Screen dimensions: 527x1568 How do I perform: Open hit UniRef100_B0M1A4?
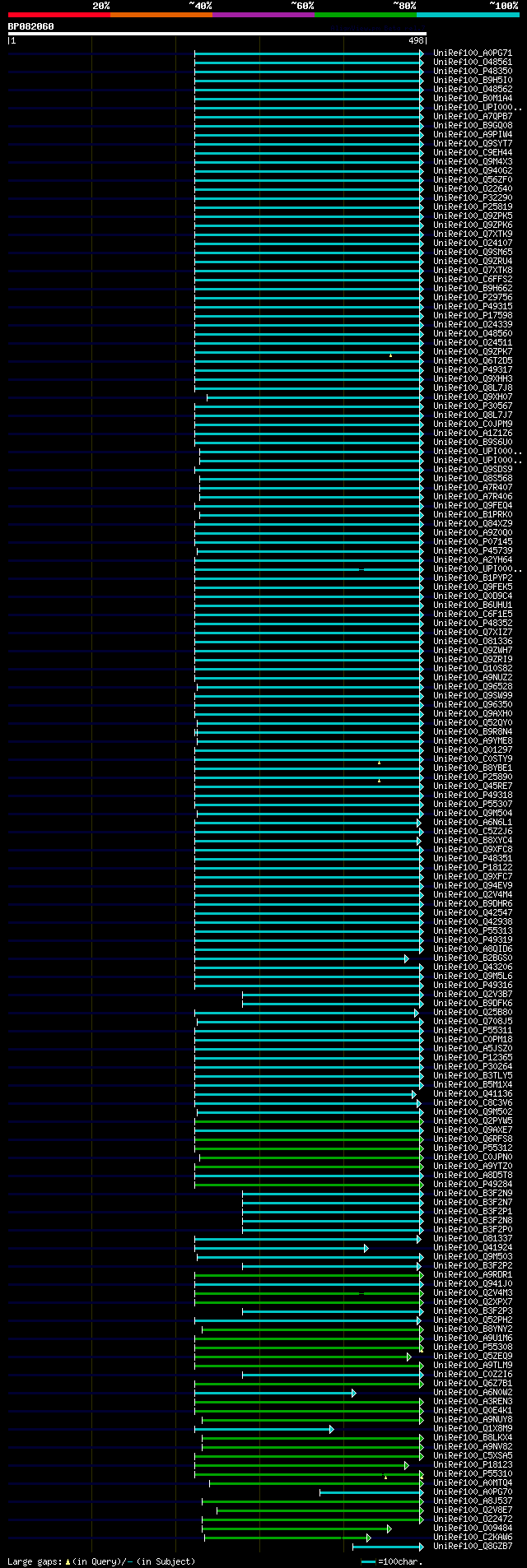pyautogui.click(x=473, y=98)
